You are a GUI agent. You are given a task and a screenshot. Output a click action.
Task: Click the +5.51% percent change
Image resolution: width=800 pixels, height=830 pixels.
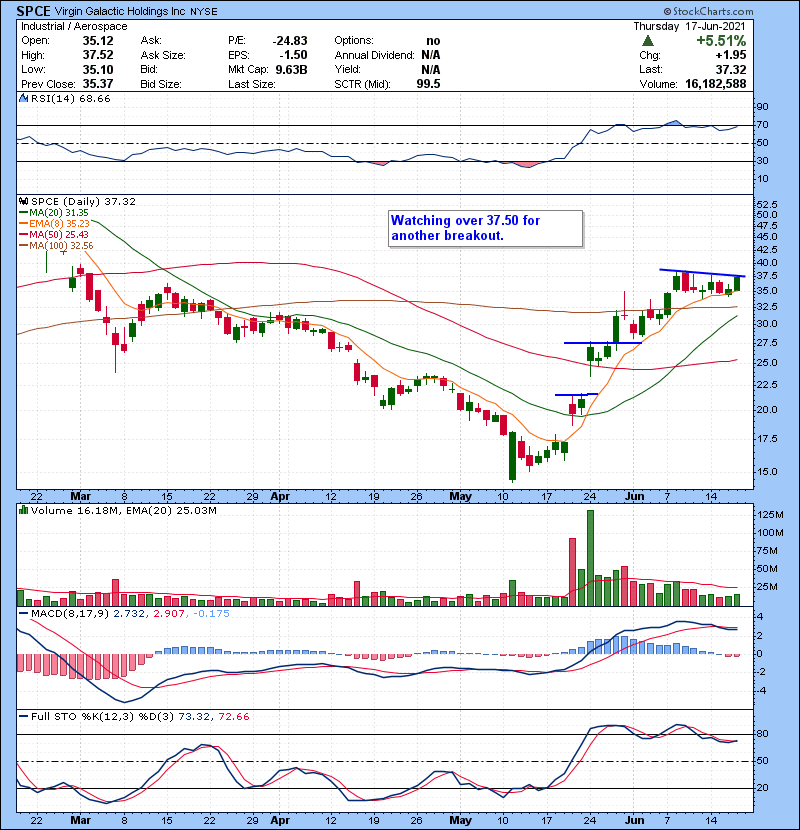coord(721,41)
